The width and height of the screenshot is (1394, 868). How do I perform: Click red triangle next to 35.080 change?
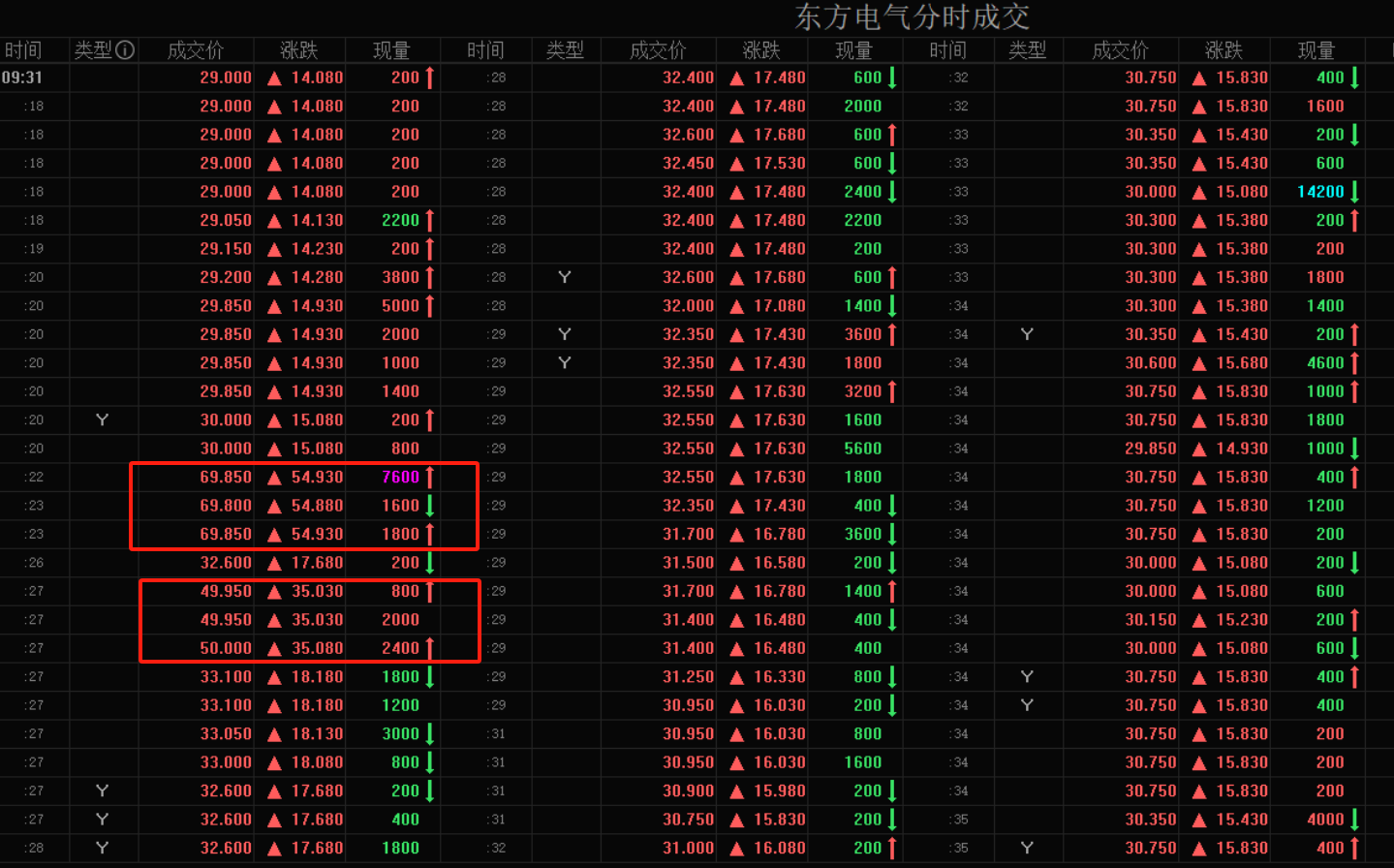274,648
